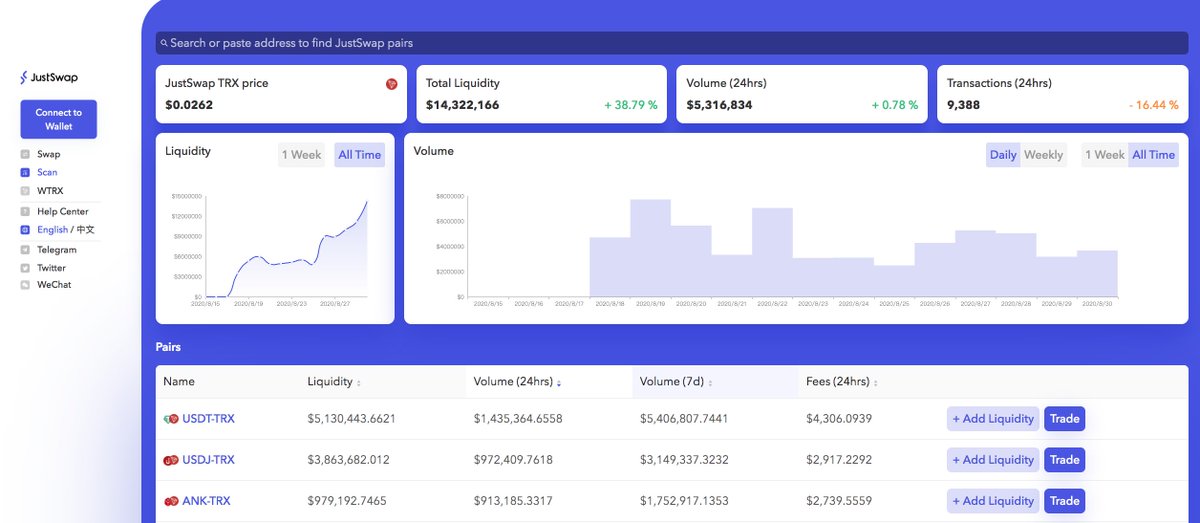The height and width of the screenshot is (523, 1200).
Task: Open the ANK-TRX pair
Action: (206, 501)
